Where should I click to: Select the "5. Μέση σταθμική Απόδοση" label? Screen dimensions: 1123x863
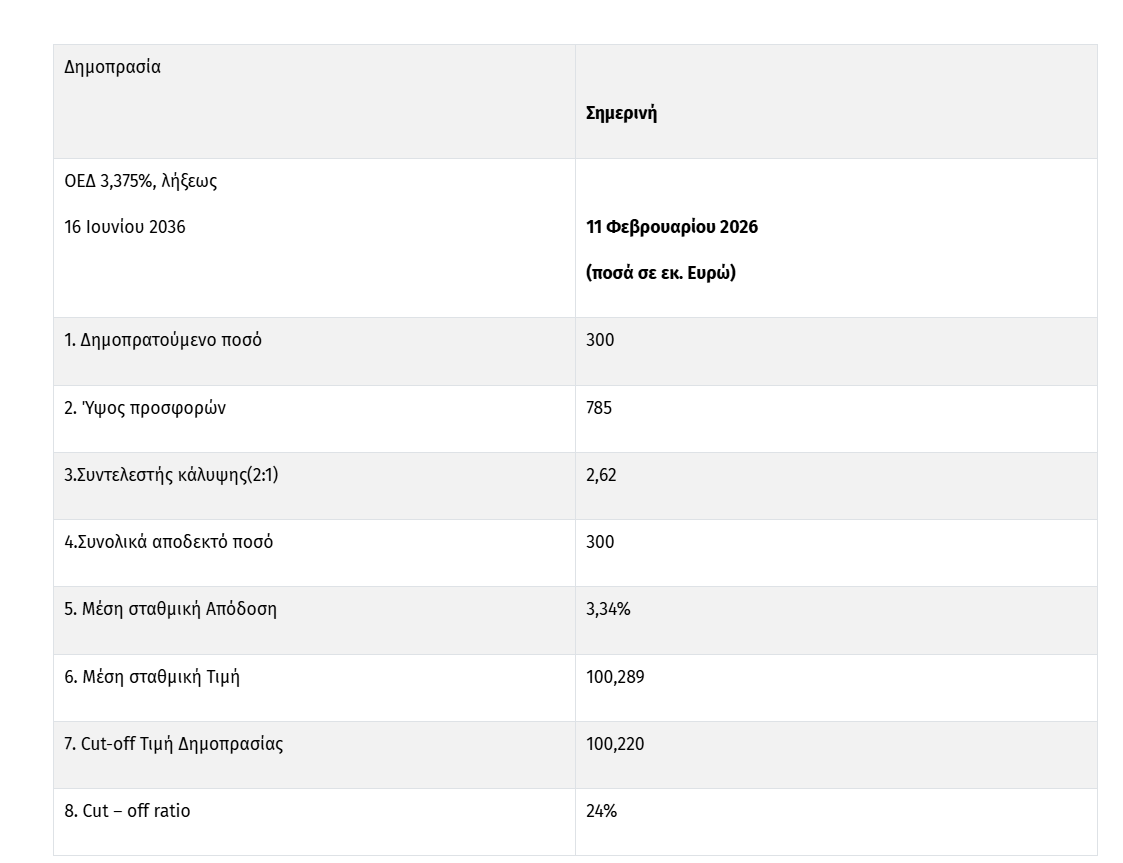click(x=171, y=609)
